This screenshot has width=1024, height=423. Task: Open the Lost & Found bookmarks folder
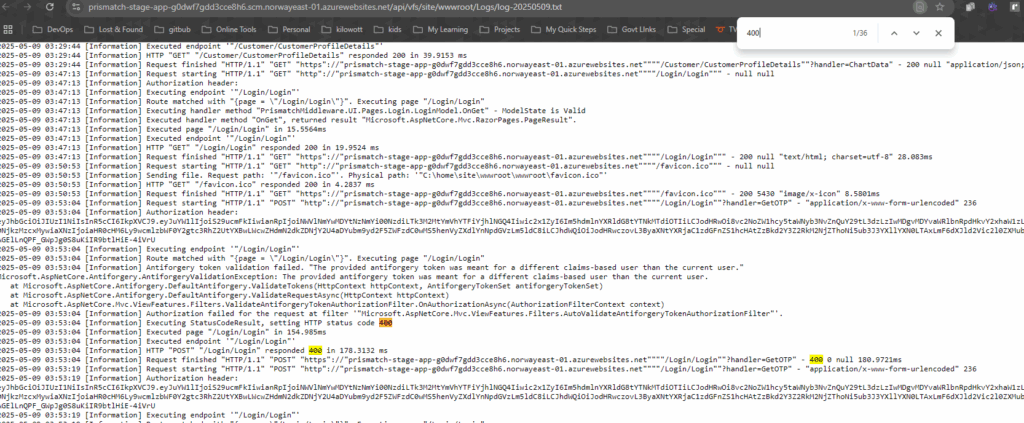click(x=114, y=29)
